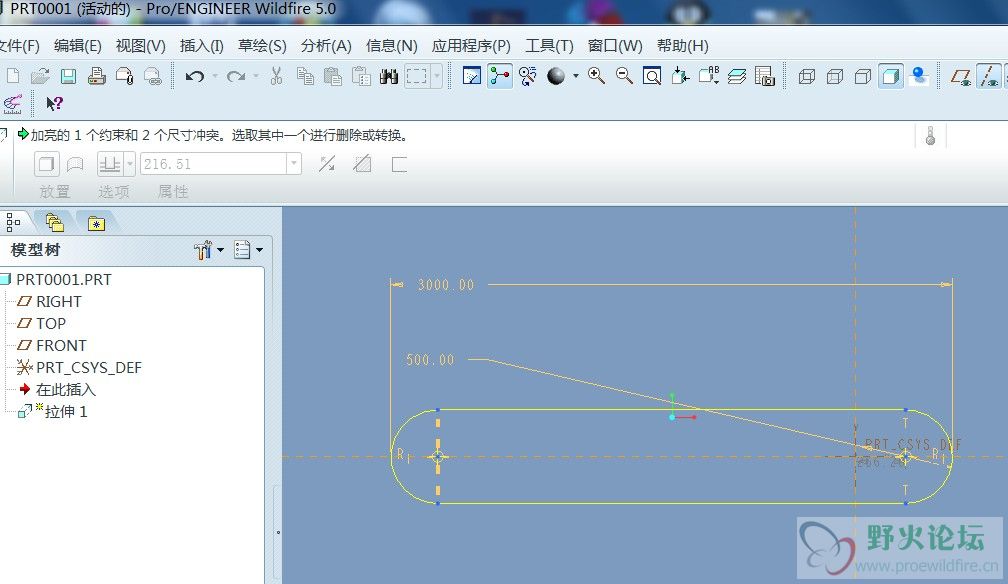
Task: Launch the view manager
Action: [764, 76]
